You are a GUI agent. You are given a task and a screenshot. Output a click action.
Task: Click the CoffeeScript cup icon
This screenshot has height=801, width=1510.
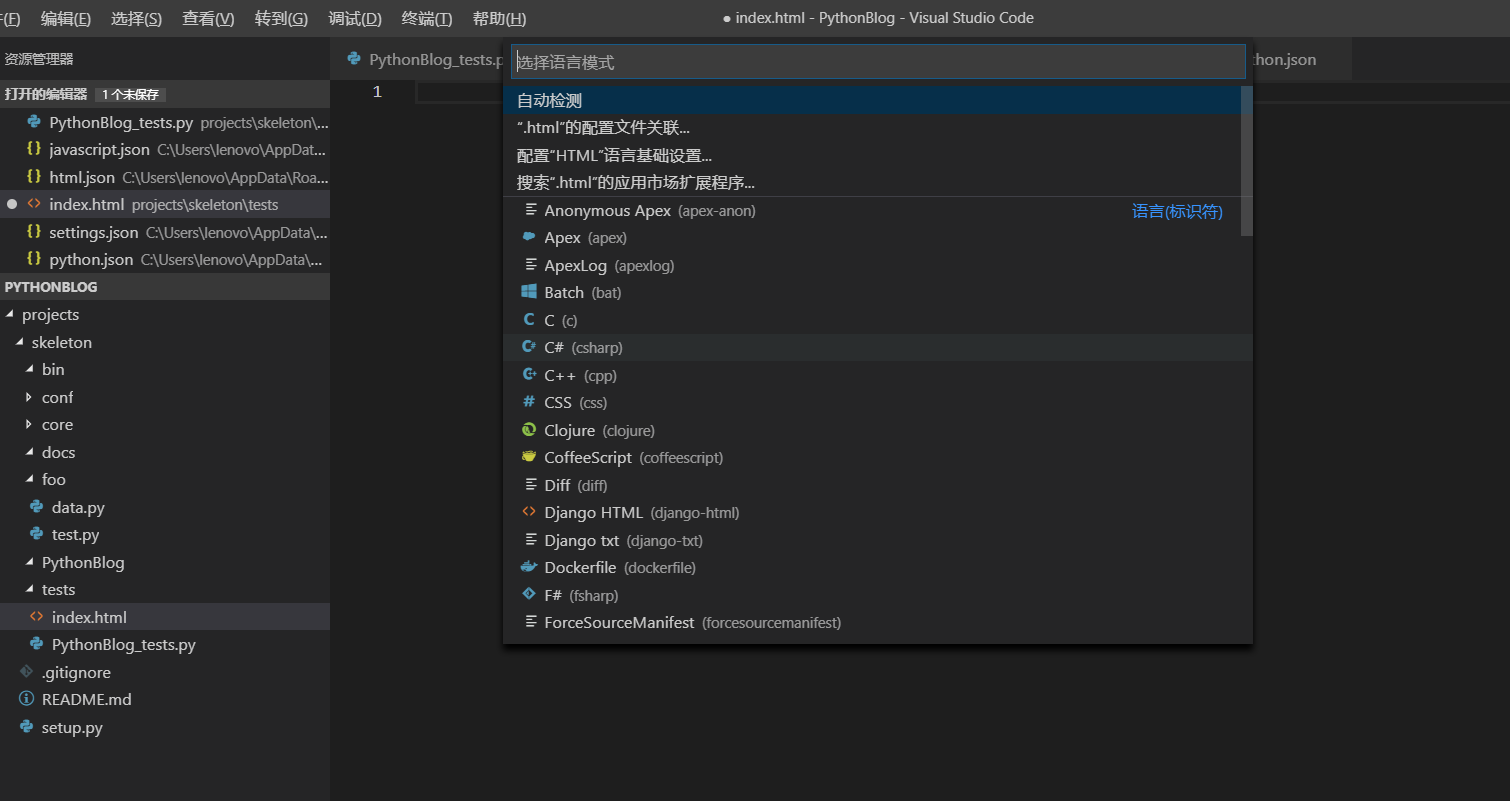[x=529, y=457]
